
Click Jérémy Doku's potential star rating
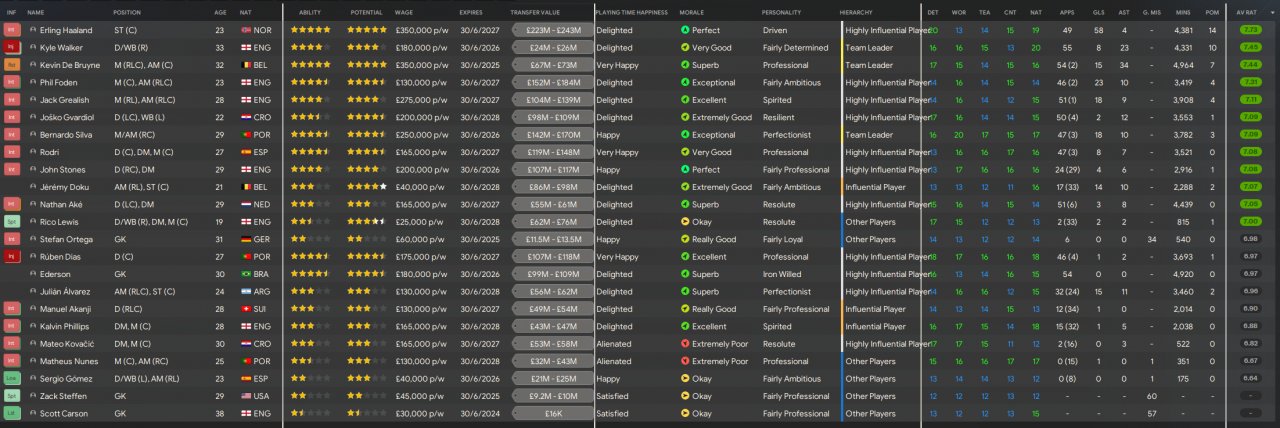tap(366, 187)
